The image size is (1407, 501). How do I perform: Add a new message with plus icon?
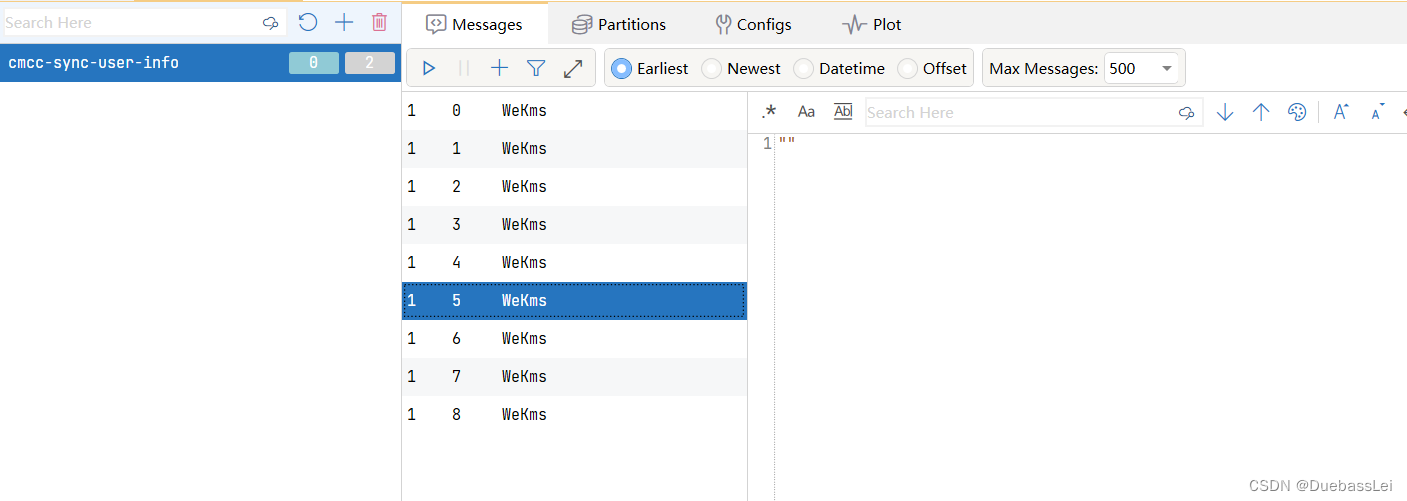click(500, 68)
